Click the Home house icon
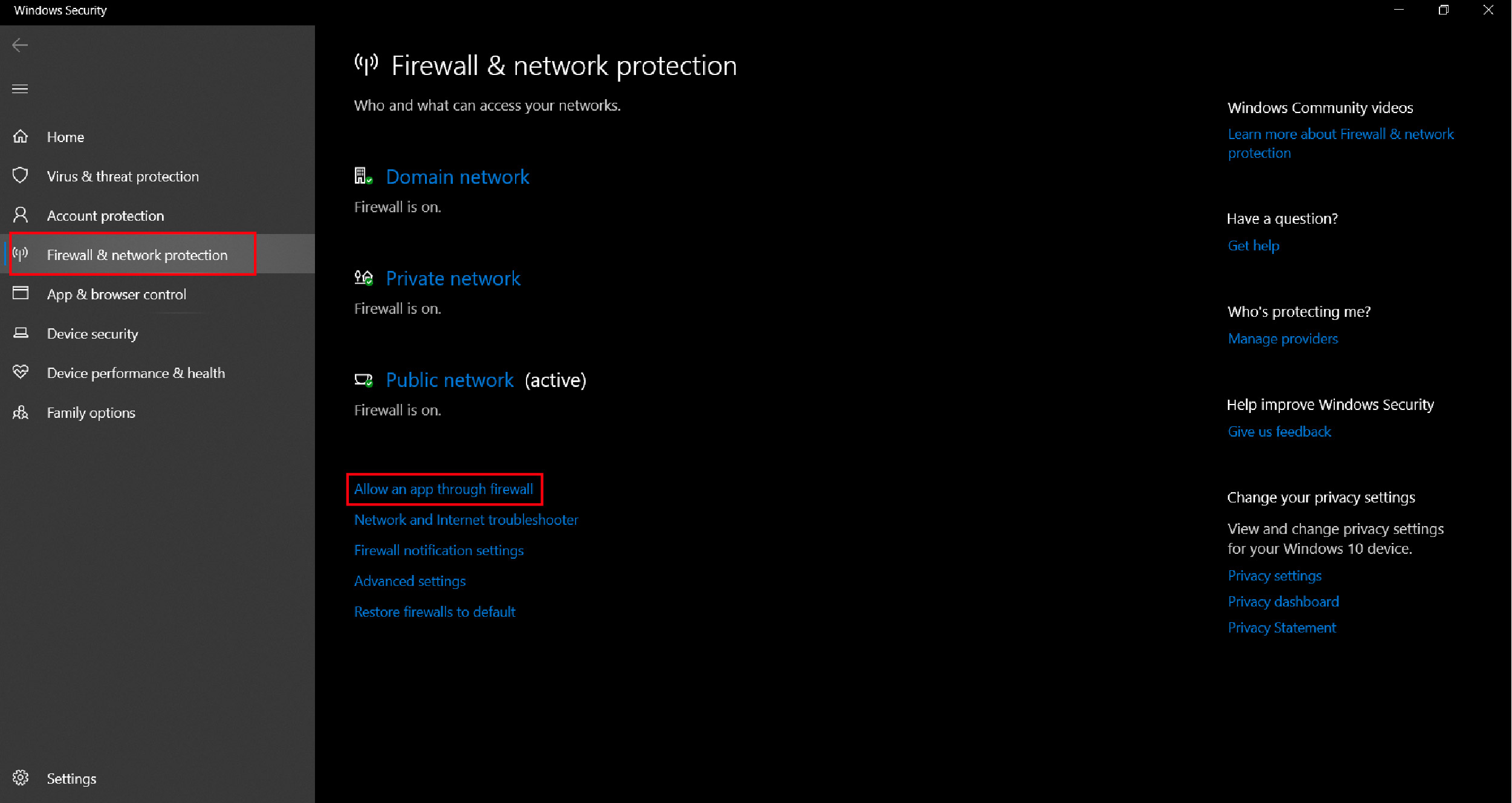Viewport: 1512px width, 803px height. coord(21,137)
